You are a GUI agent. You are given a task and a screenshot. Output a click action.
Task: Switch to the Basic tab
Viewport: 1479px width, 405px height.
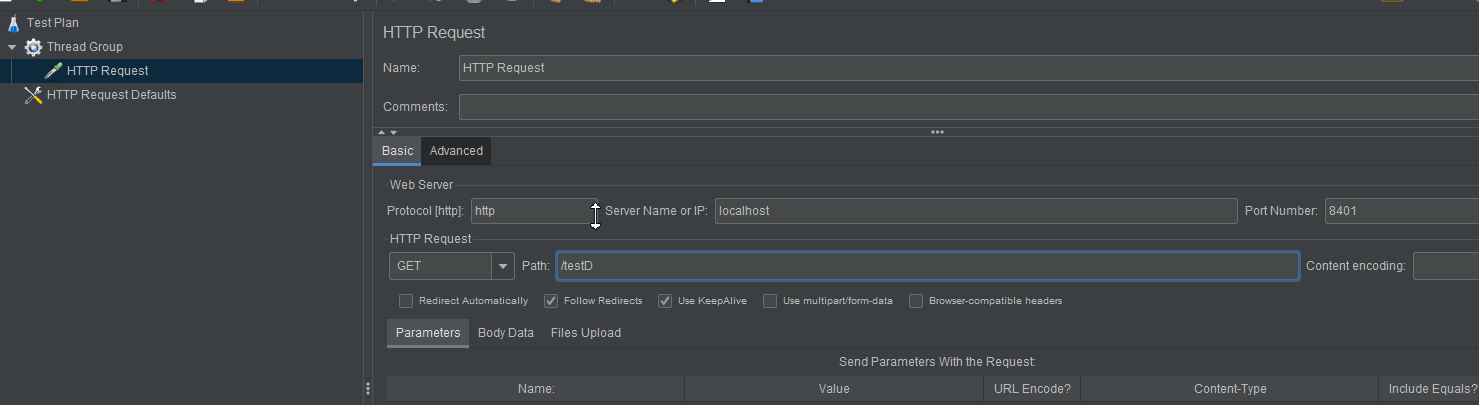[397, 151]
